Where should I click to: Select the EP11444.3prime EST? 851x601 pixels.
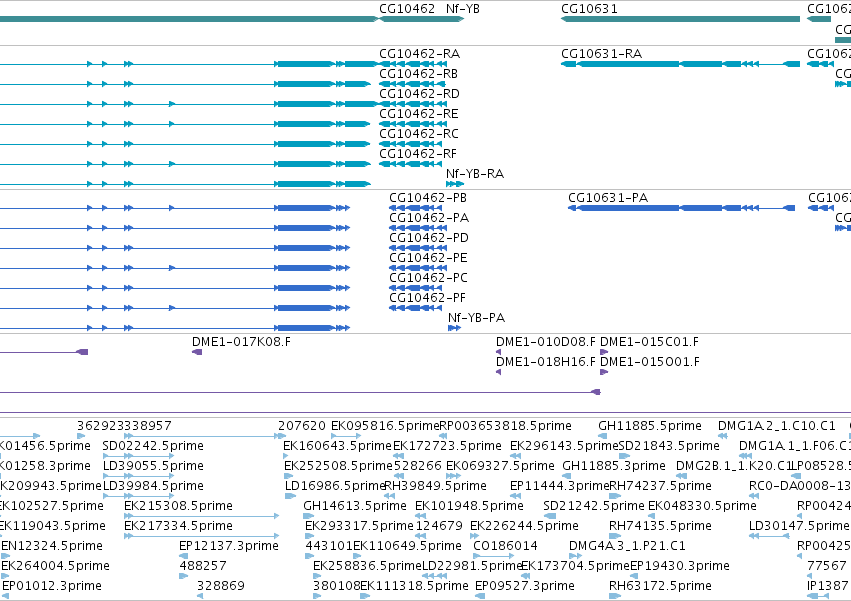(560, 486)
